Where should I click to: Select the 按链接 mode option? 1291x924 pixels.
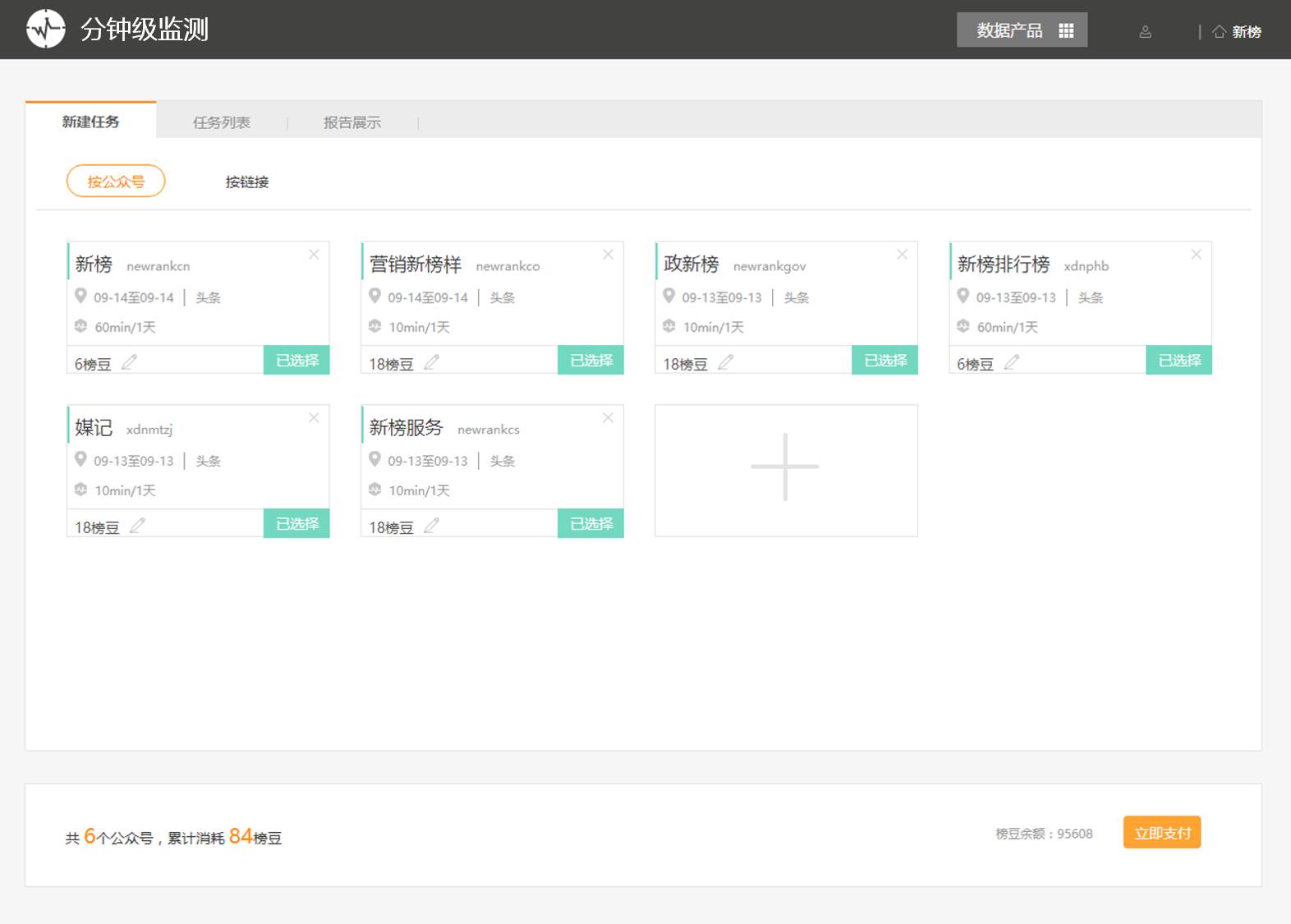click(x=247, y=182)
